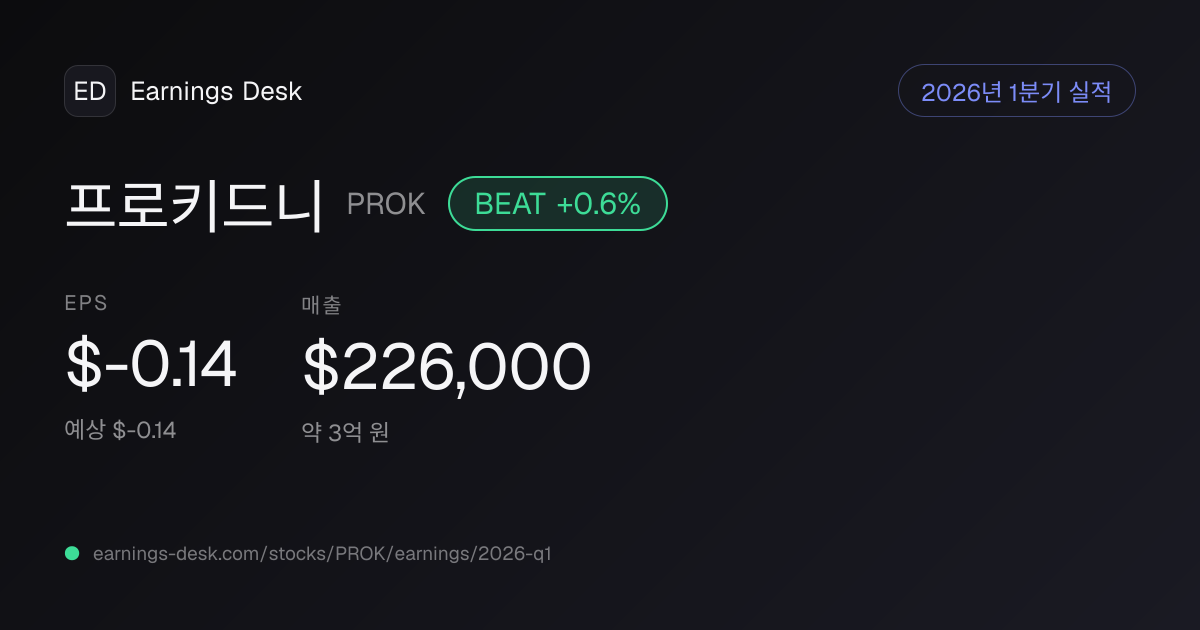1200x630 pixels.
Task: Select the $226,000 revenue figure
Action: (447, 366)
